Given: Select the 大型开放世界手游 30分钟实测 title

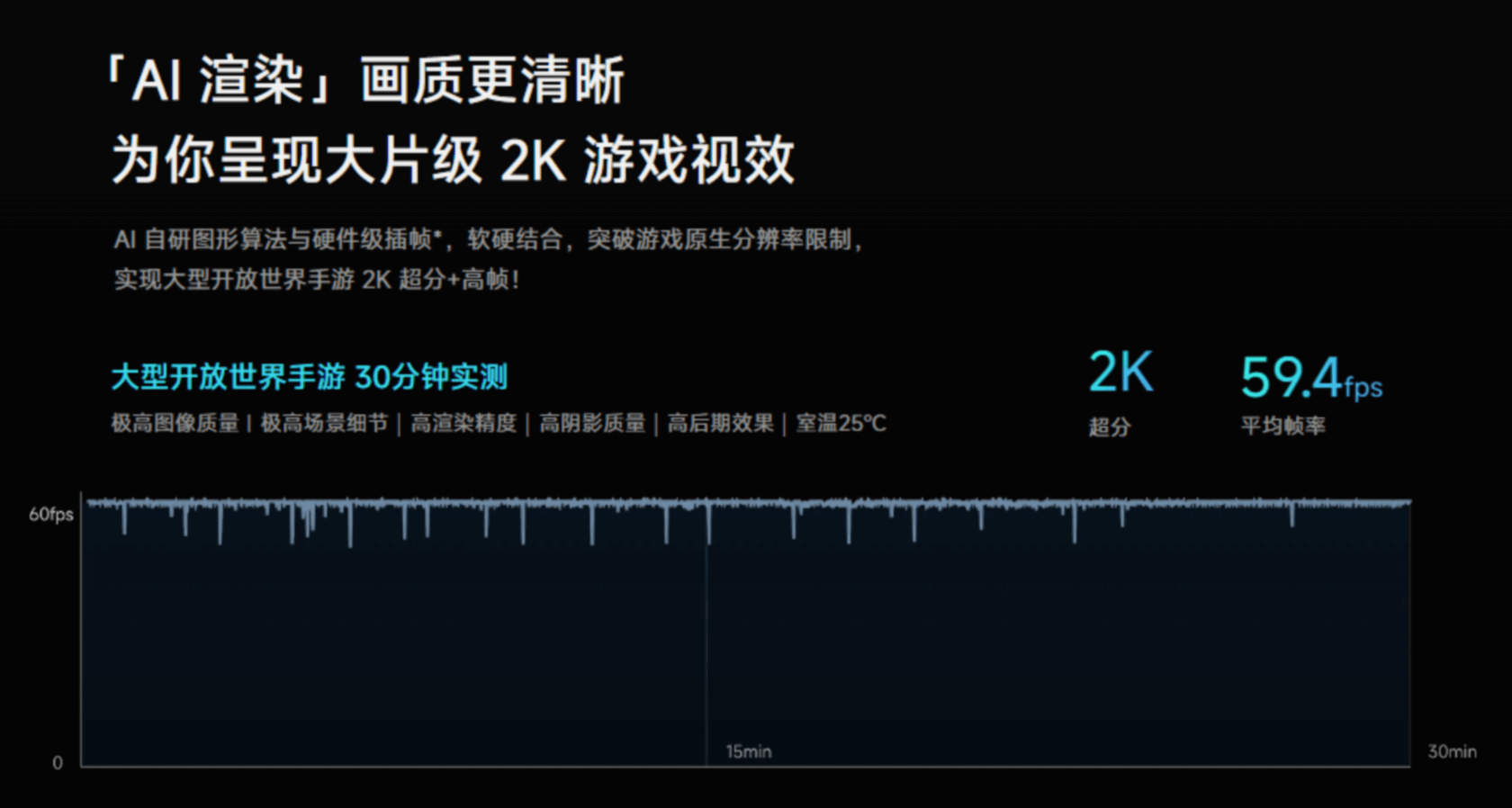Looking at the screenshot, I should click(x=309, y=377).
